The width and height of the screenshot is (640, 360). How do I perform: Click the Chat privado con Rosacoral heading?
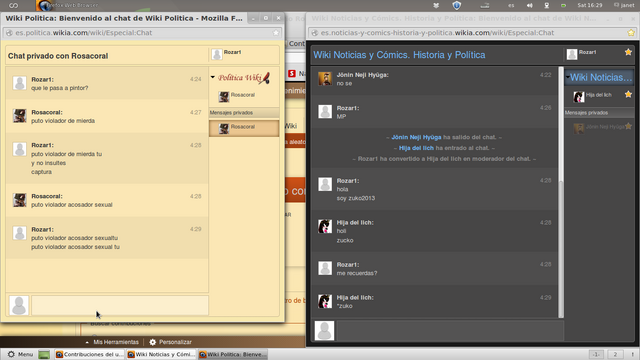point(58,56)
